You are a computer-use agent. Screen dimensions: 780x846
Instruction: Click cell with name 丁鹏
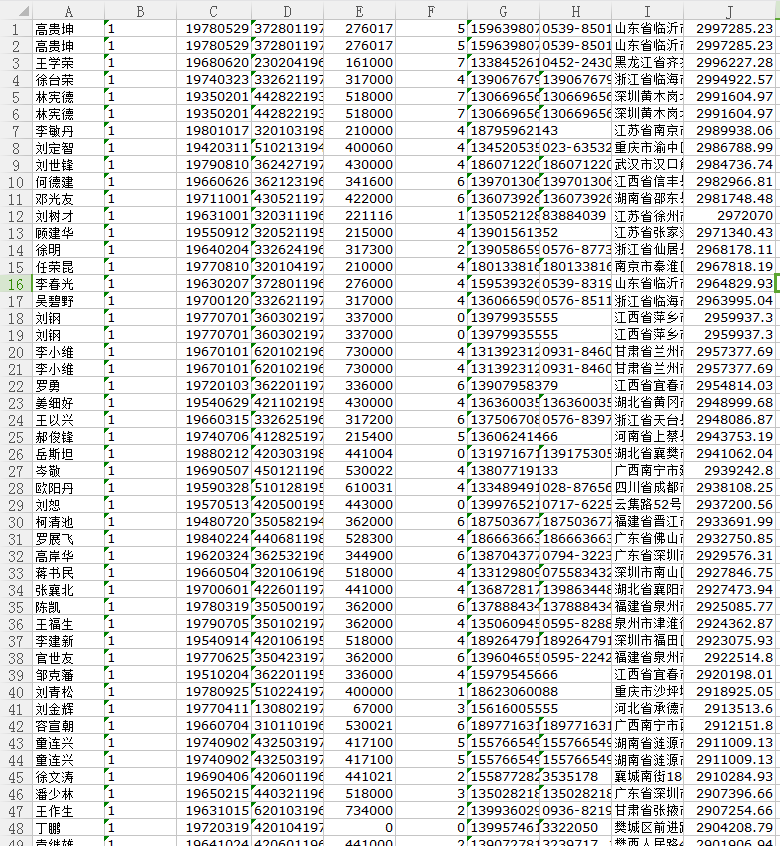68,828
